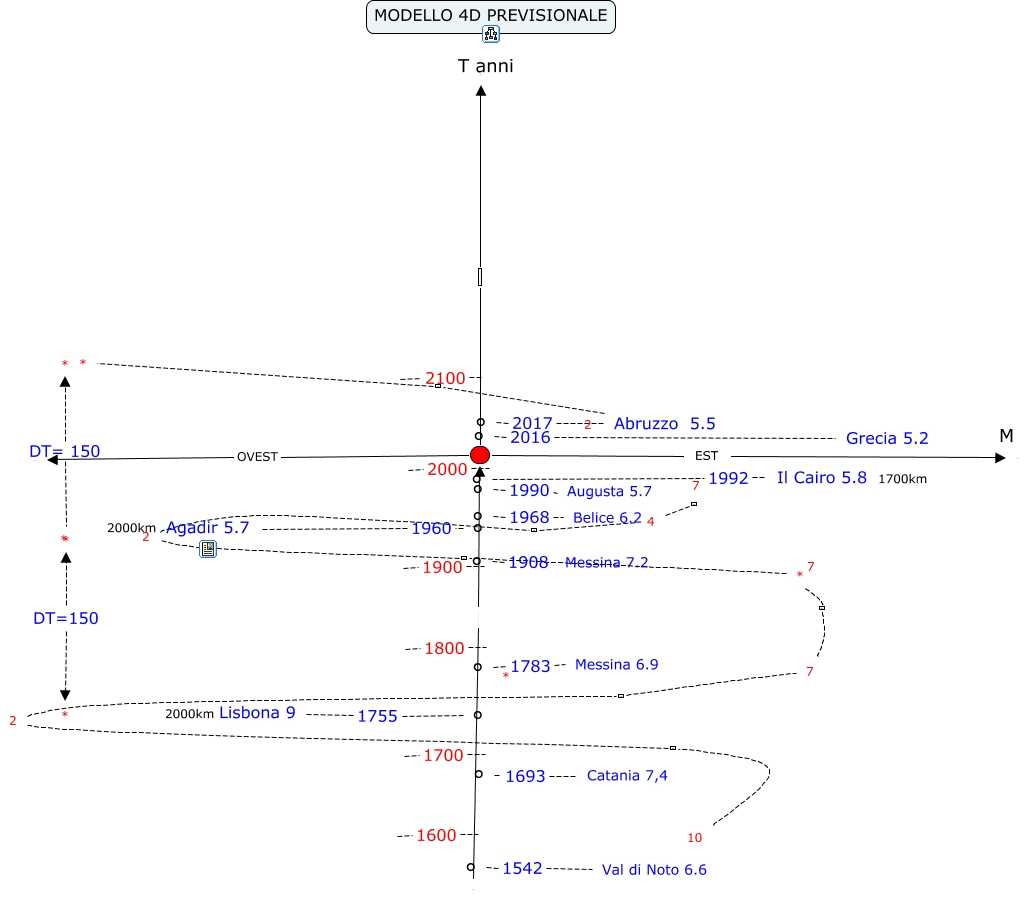Click the year 1968 node
This screenshot has height=899, width=1029.
[x=530, y=517]
